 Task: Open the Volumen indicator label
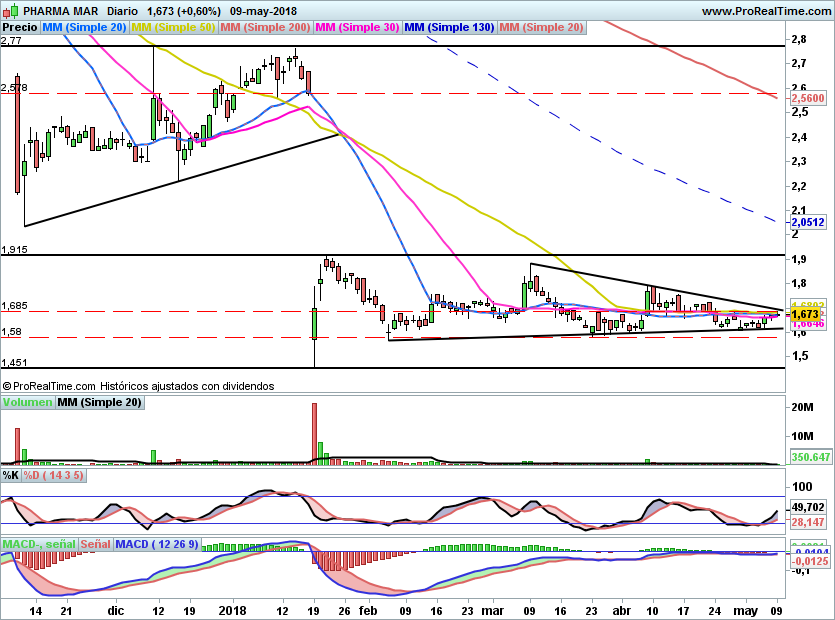(28, 402)
